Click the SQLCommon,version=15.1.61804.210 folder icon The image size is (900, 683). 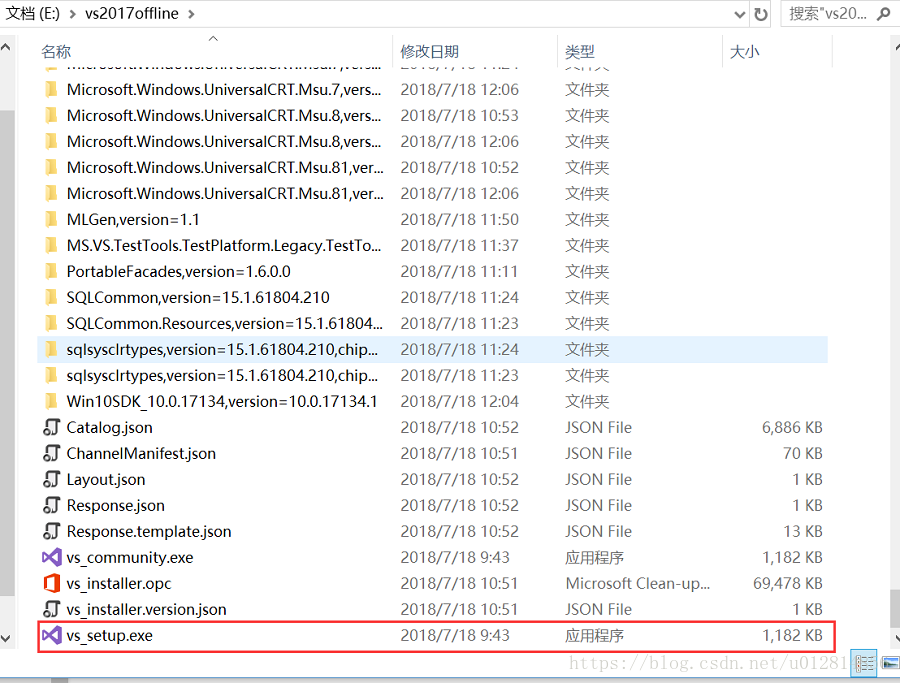(x=52, y=297)
